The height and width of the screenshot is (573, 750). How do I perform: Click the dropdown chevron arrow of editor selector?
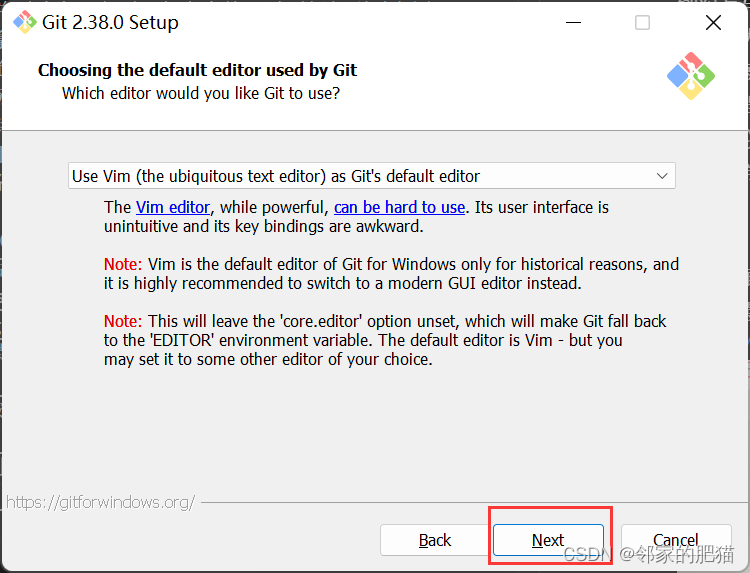click(662, 176)
